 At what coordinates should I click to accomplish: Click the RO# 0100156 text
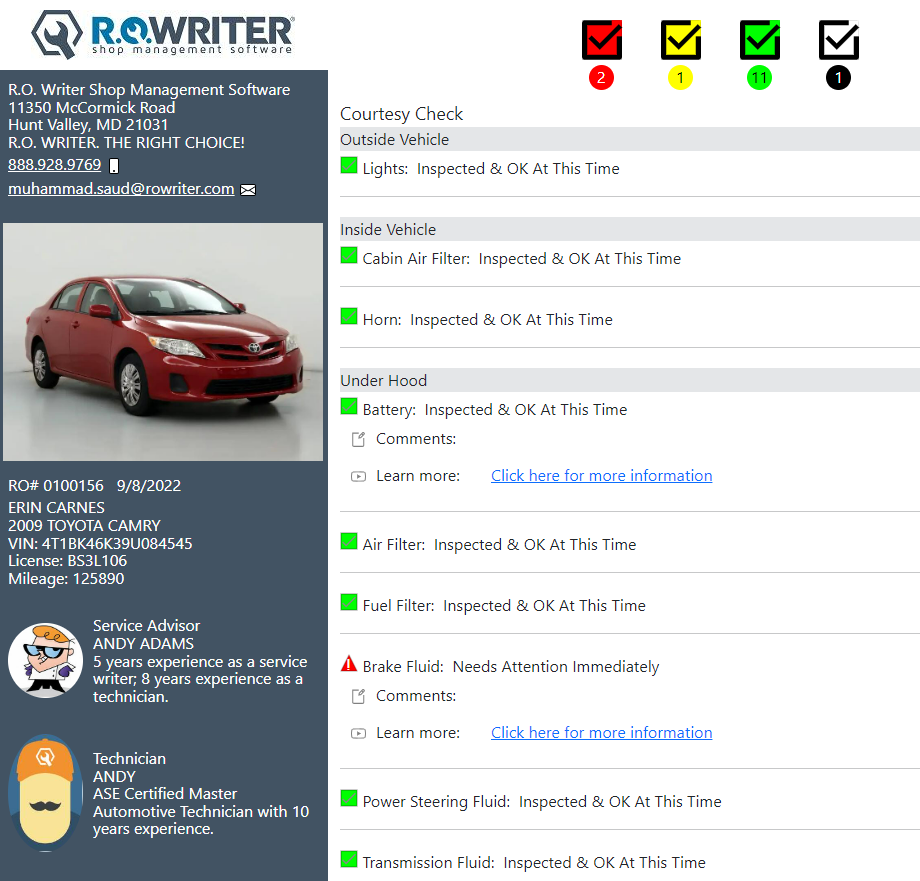pos(56,486)
